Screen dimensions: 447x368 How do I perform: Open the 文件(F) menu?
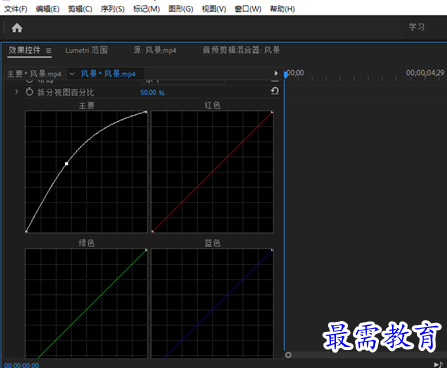pos(16,9)
